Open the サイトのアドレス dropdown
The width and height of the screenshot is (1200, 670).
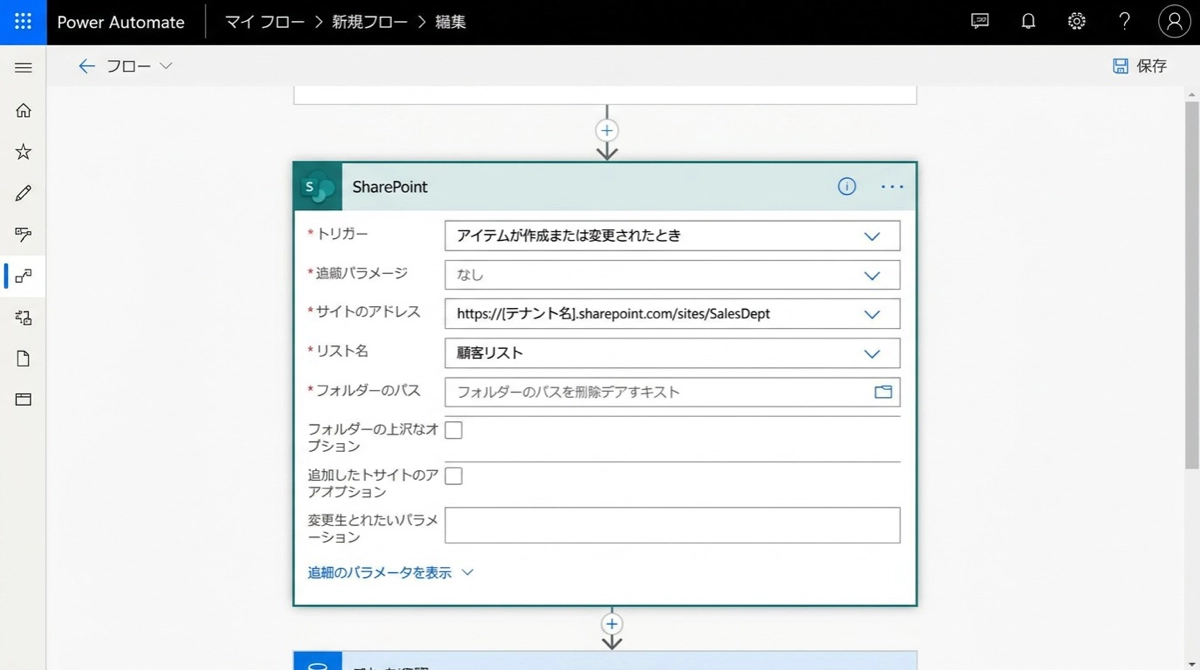pos(871,314)
